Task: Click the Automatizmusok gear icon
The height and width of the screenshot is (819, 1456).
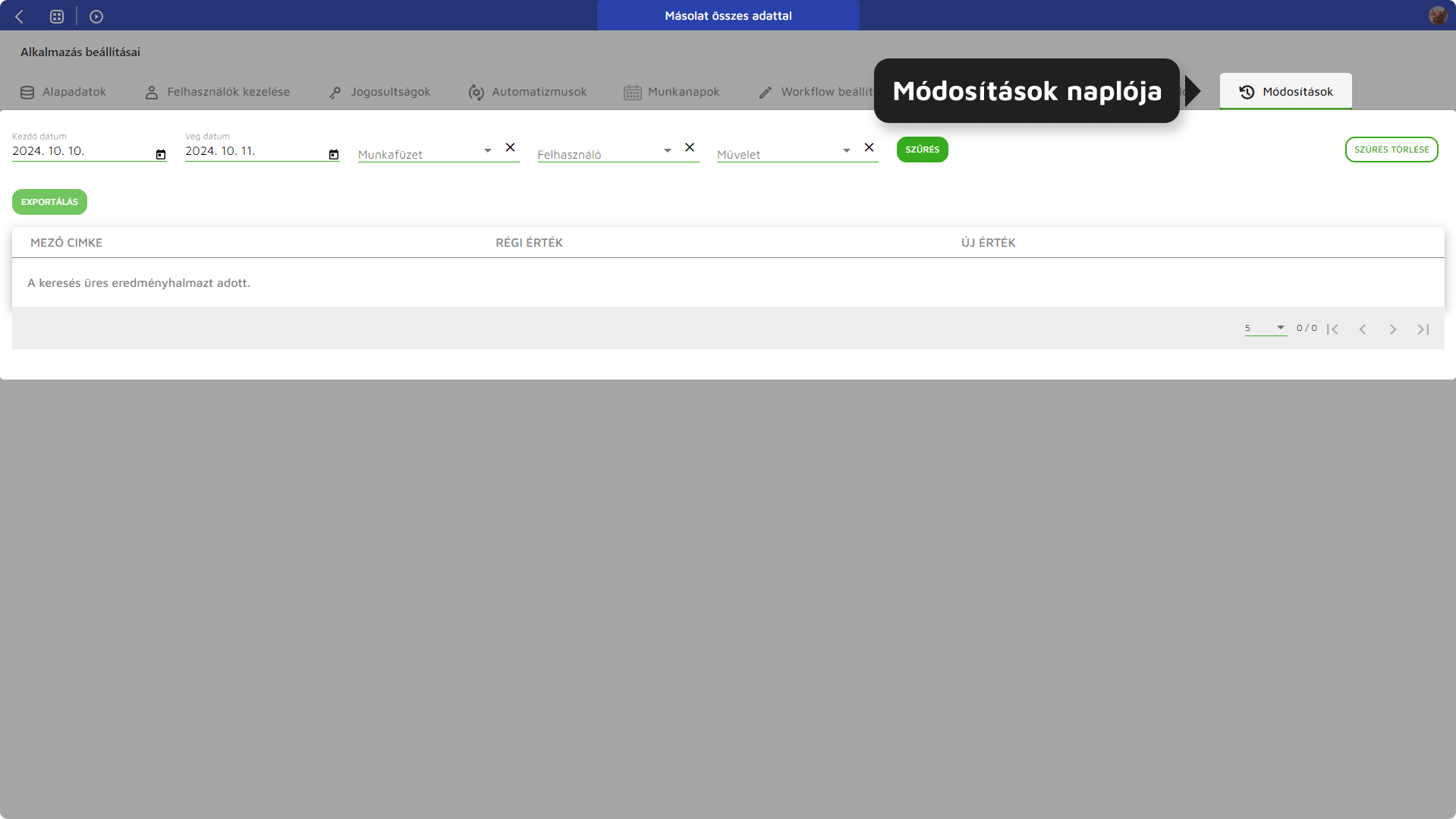Action: (x=477, y=92)
